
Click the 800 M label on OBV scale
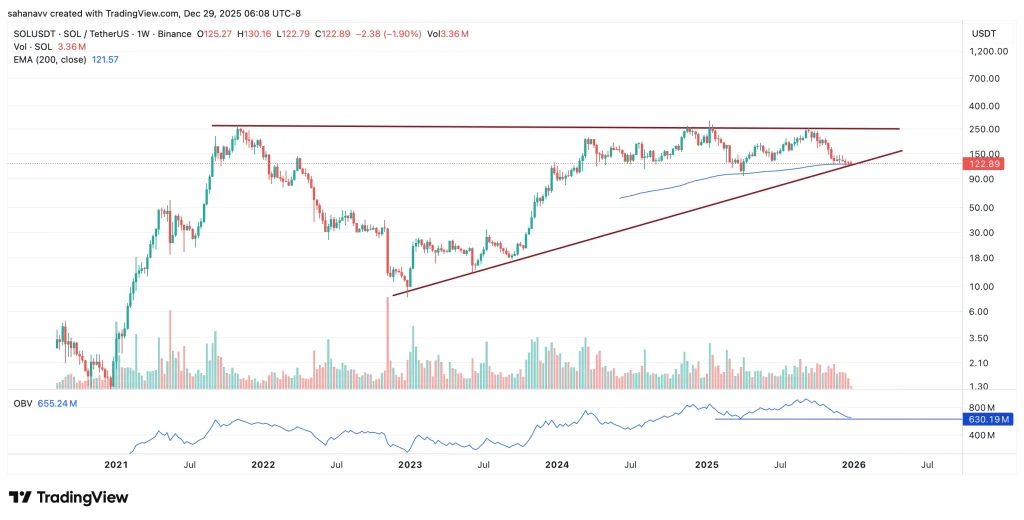click(x=982, y=408)
